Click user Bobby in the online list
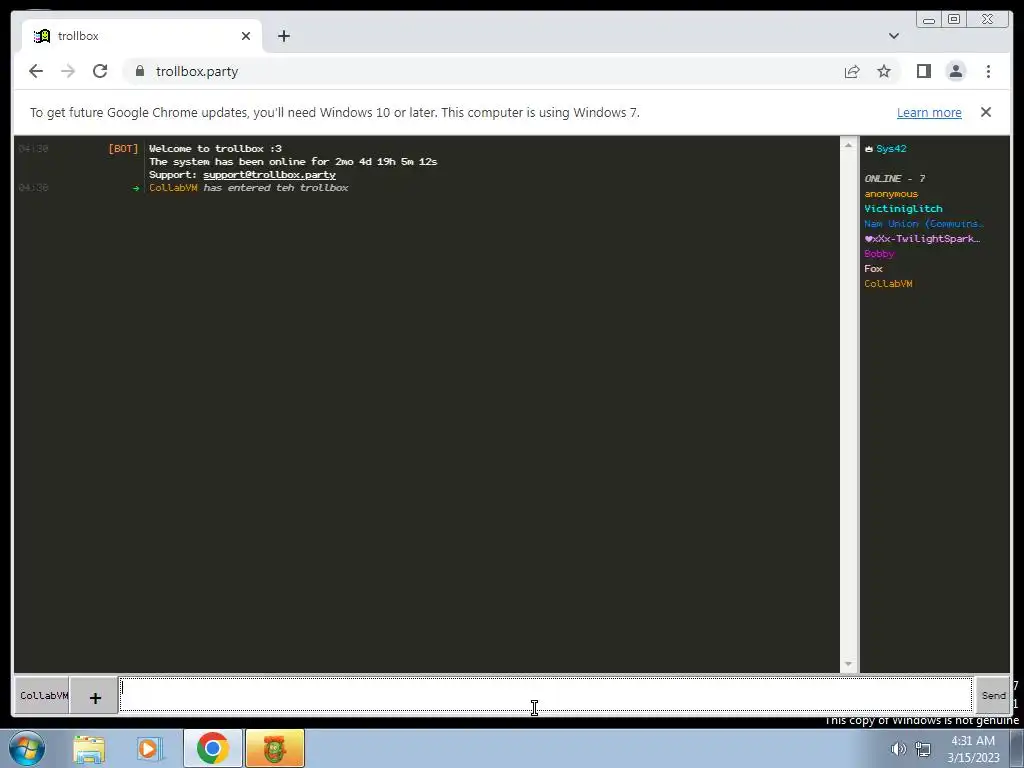The width and height of the screenshot is (1024, 768). tap(879, 254)
